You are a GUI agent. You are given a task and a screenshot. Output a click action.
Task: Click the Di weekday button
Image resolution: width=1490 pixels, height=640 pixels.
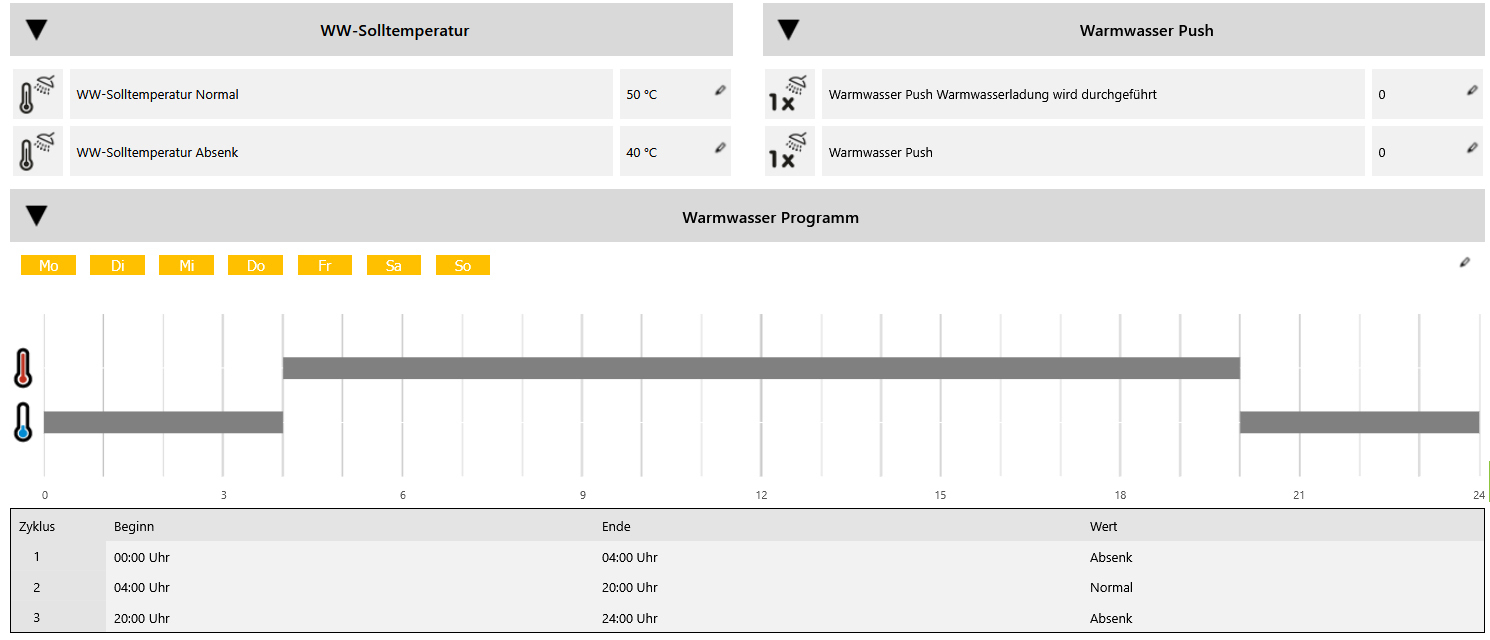point(118,266)
